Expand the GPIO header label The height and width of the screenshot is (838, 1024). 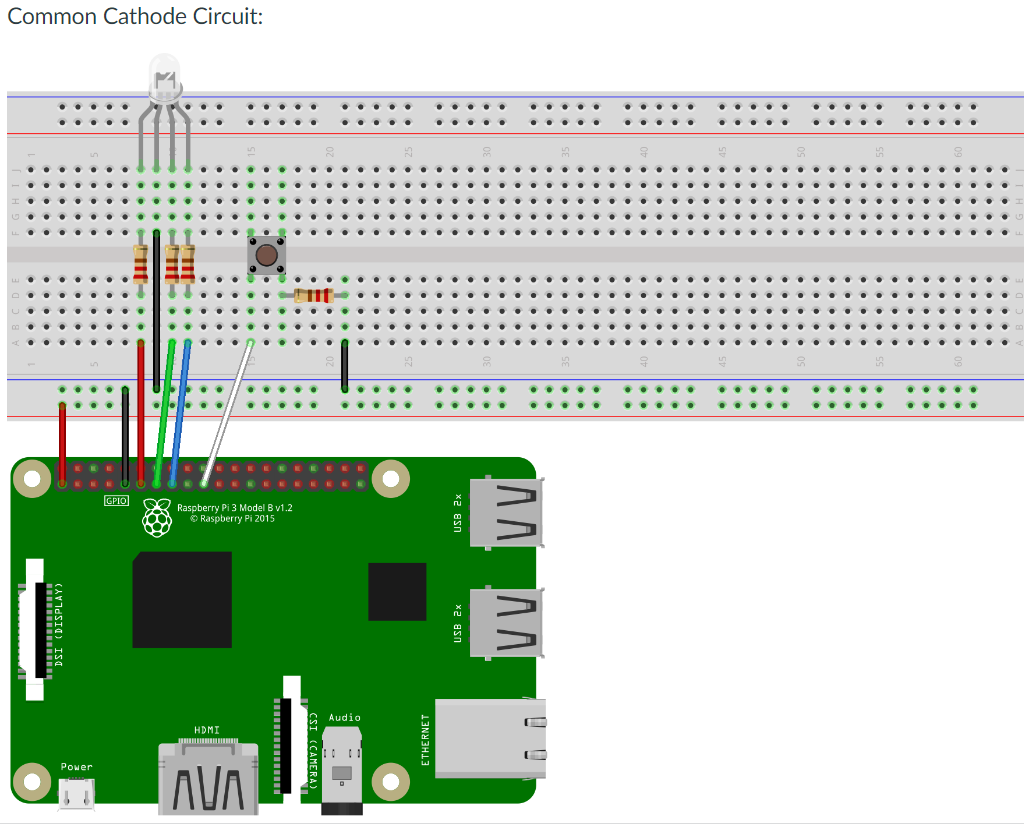click(x=116, y=500)
